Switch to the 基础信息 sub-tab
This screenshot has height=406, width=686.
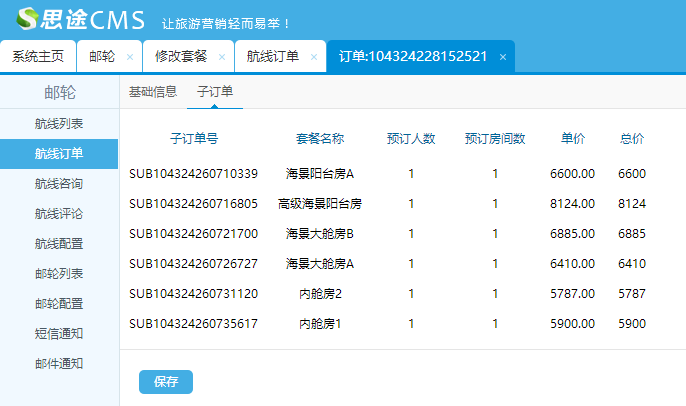(153, 92)
